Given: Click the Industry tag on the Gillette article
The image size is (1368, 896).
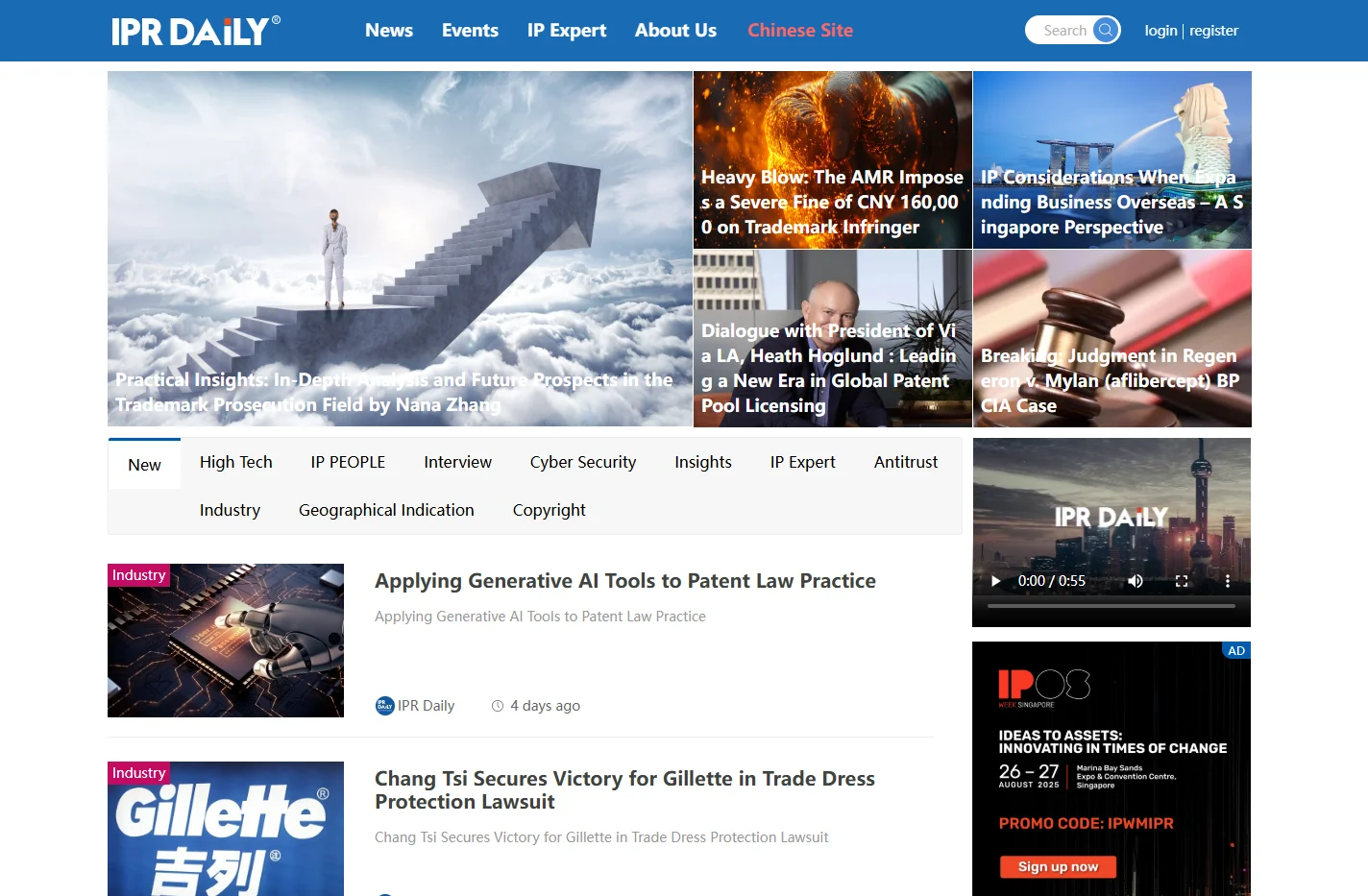Looking at the screenshot, I should click(138, 773).
